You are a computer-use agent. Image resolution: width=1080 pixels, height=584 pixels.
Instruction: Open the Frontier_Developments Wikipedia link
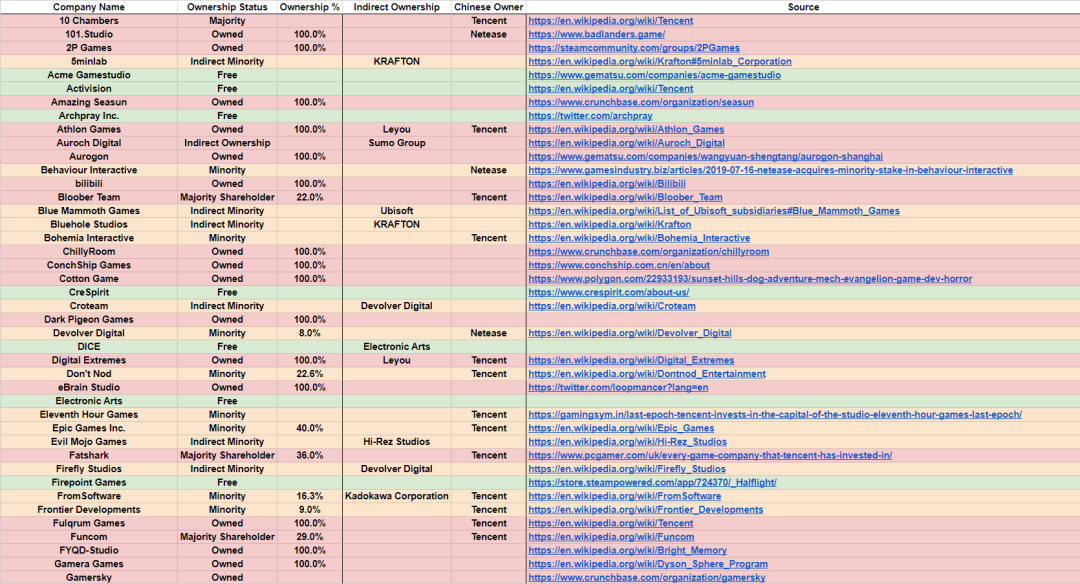645,510
